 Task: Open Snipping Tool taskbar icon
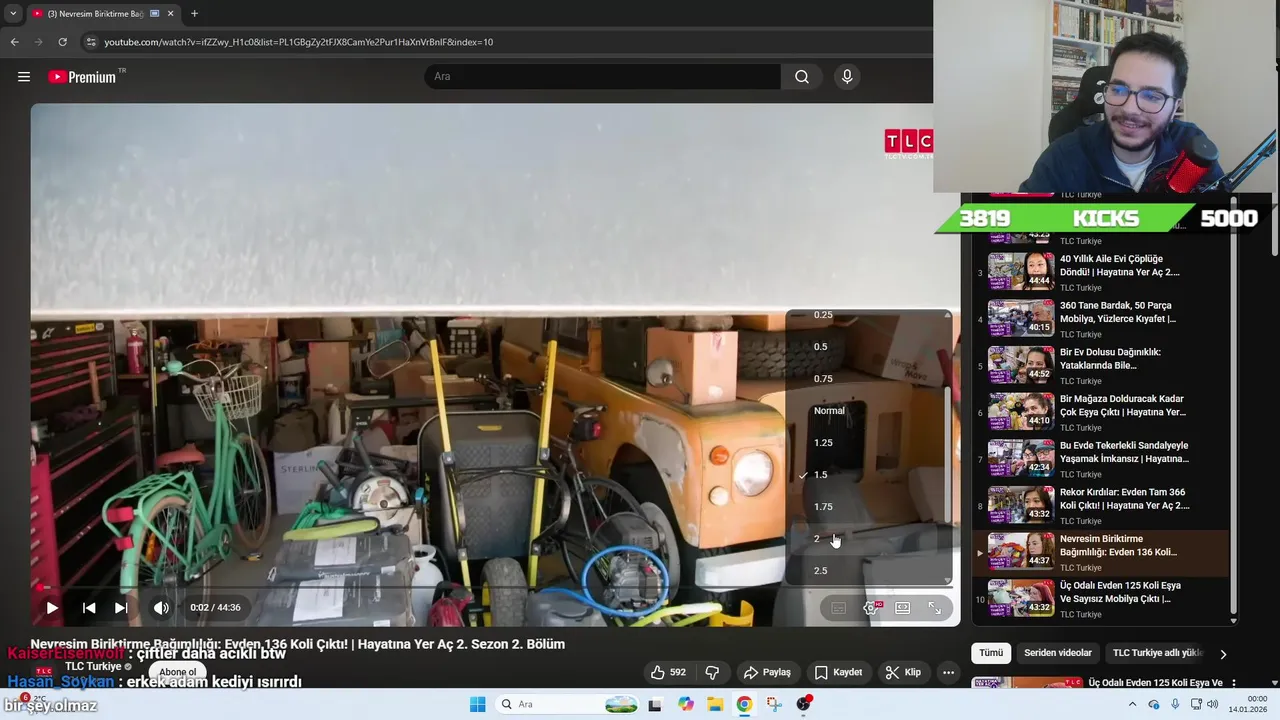pos(774,704)
